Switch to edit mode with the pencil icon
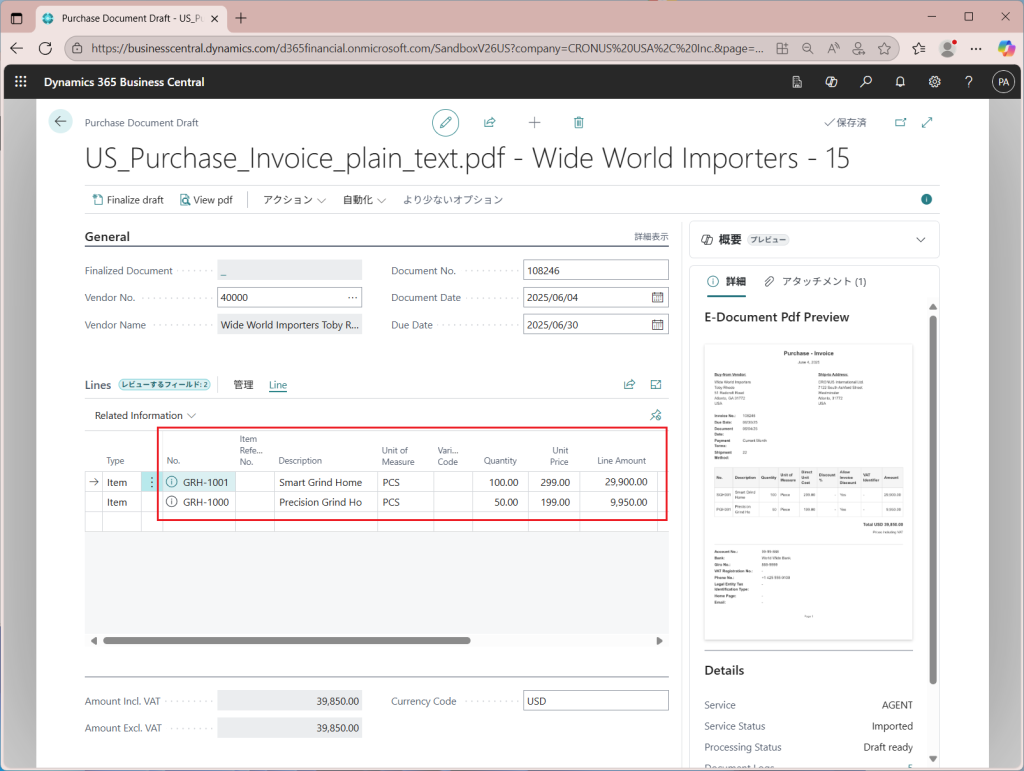The height and width of the screenshot is (771, 1024). click(445, 123)
